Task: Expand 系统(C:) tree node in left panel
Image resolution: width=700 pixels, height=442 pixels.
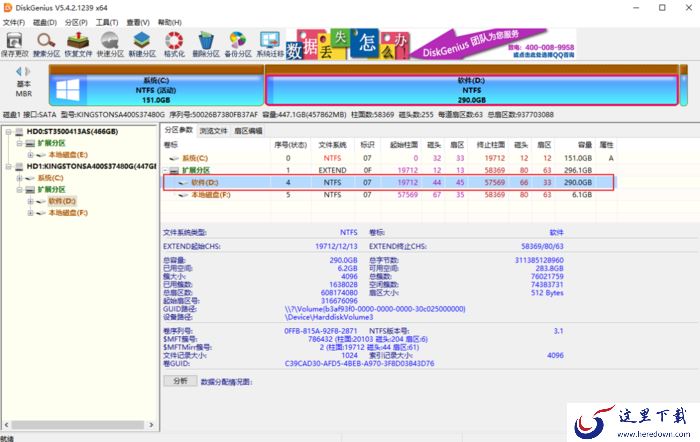Action: tap(19, 178)
